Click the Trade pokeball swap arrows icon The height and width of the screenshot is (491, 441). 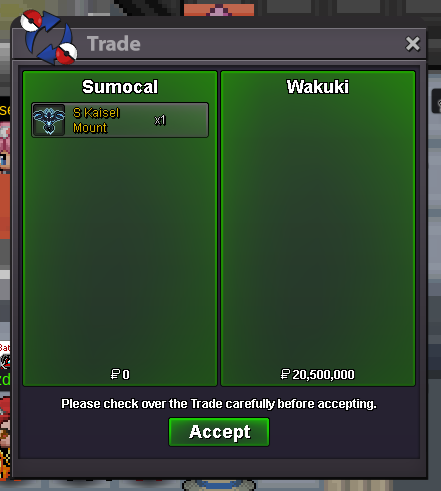click(49, 37)
